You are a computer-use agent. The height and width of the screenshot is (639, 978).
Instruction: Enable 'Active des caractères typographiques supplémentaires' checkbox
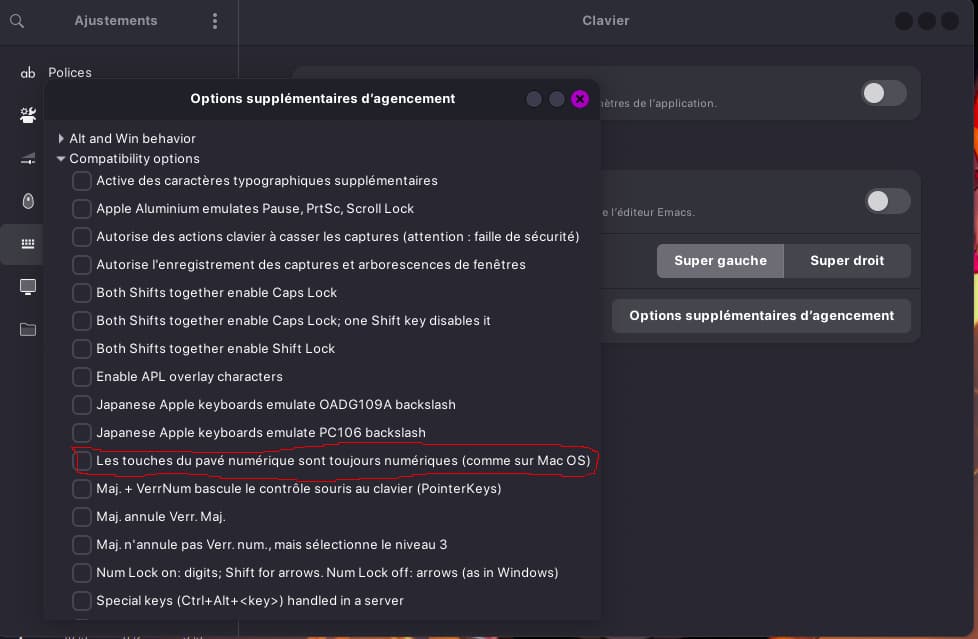[82, 181]
